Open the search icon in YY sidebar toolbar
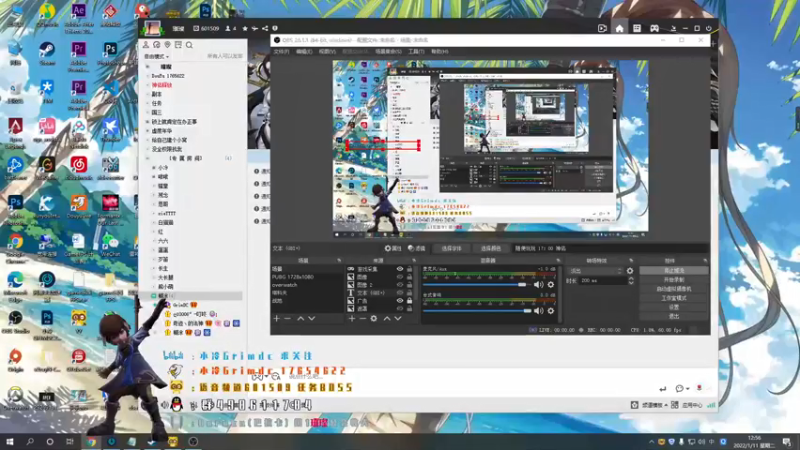This screenshot has height=450, width=800. [x=189, y=45]
